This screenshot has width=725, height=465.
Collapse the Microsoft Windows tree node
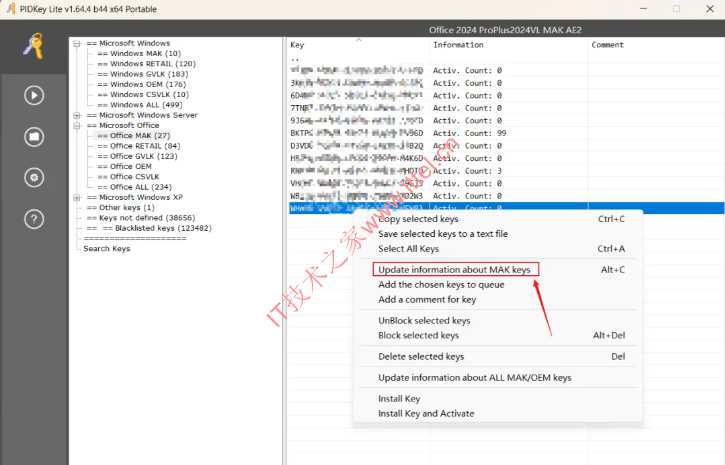[77, 43]
